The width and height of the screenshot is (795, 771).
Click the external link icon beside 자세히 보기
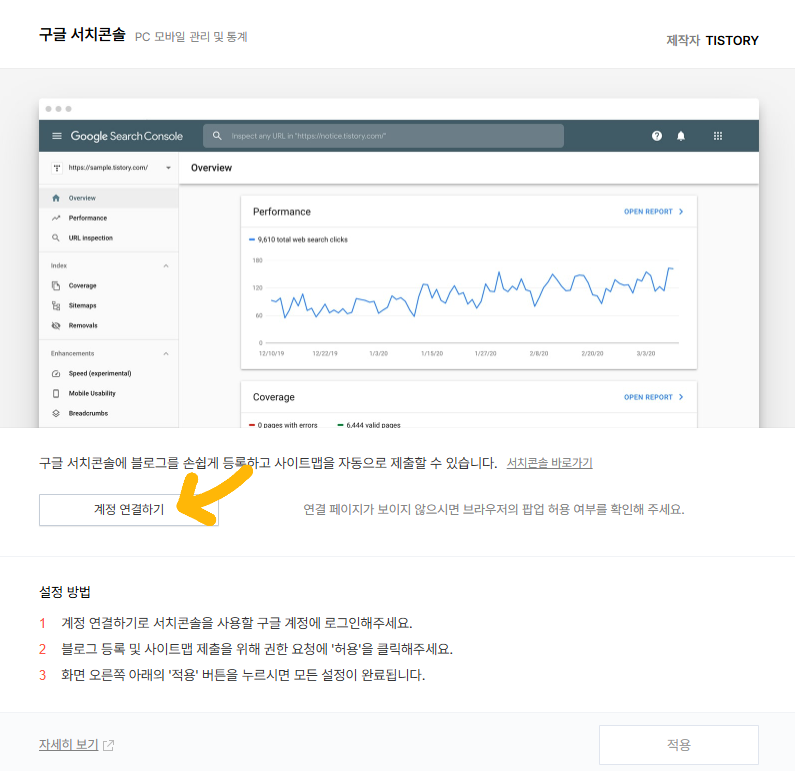point(109,745)
